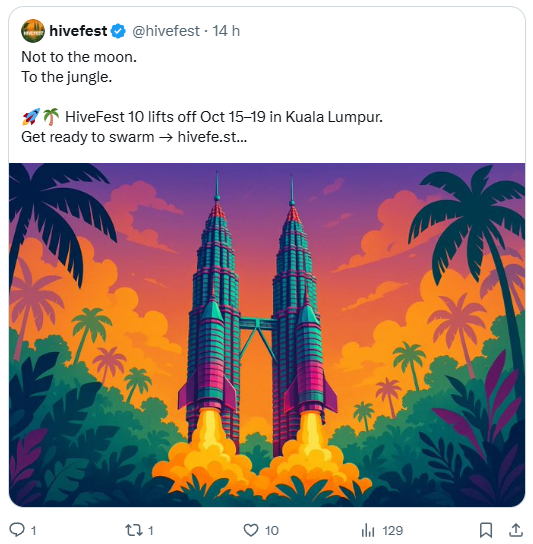Reply using the speech bubble icon
Image resolution: width=533 pixels, height=544 pixels.
(17, 530)
